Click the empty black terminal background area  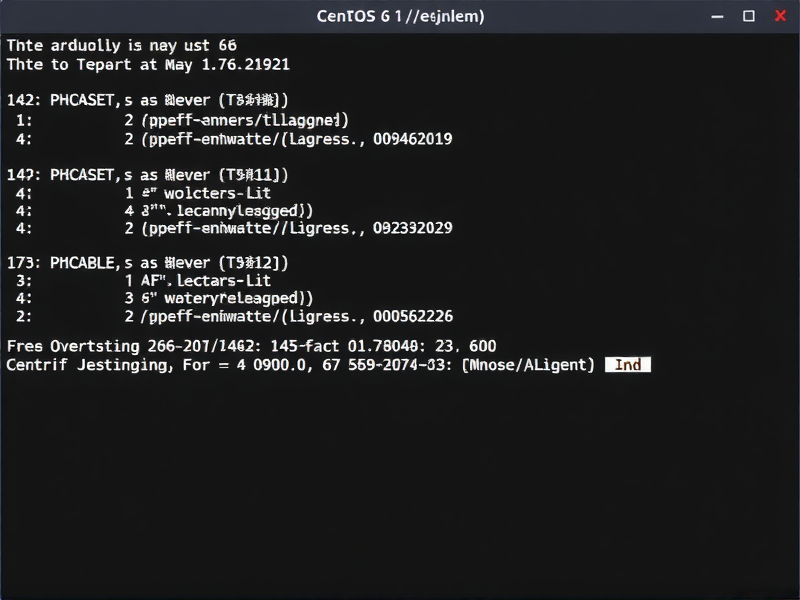pos(400,480)
